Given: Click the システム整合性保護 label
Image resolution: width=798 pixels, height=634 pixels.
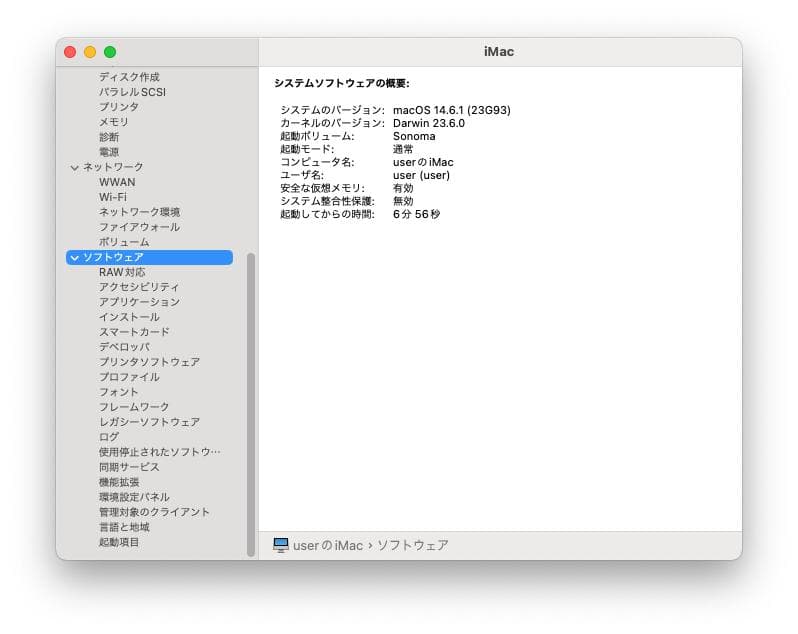Looking at the screenshot, I should point(328,201).
